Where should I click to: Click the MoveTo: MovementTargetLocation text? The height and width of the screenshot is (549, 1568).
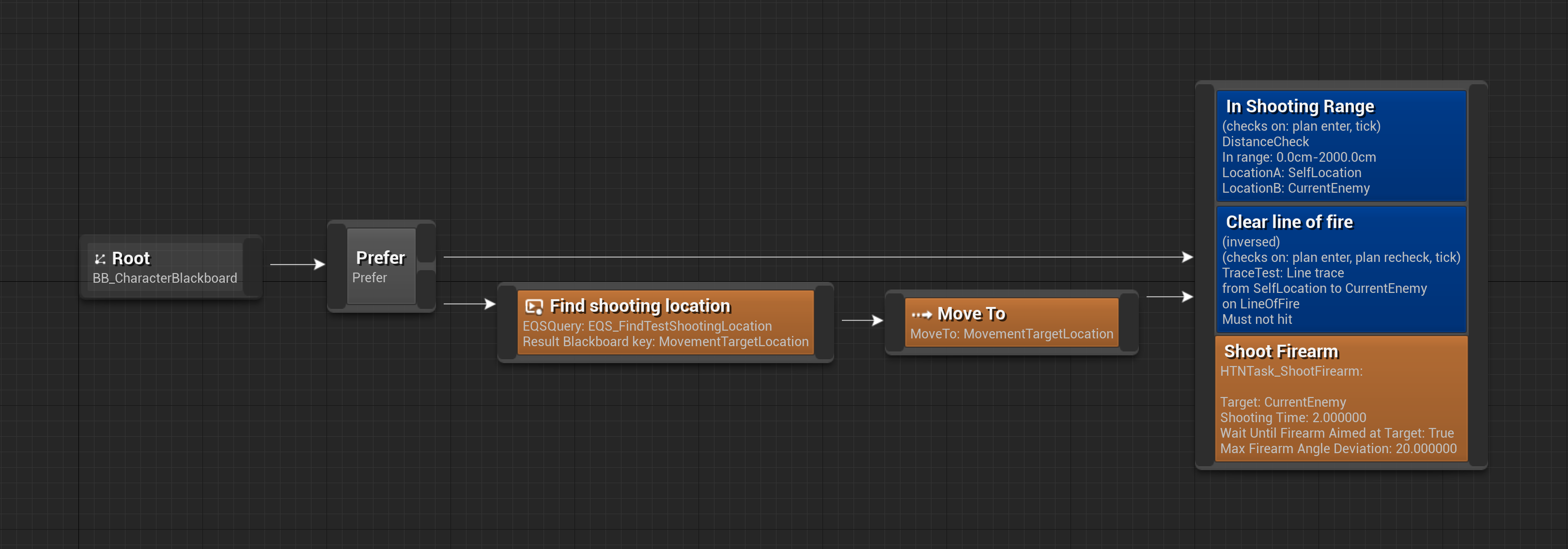(x=1011, y=334)
